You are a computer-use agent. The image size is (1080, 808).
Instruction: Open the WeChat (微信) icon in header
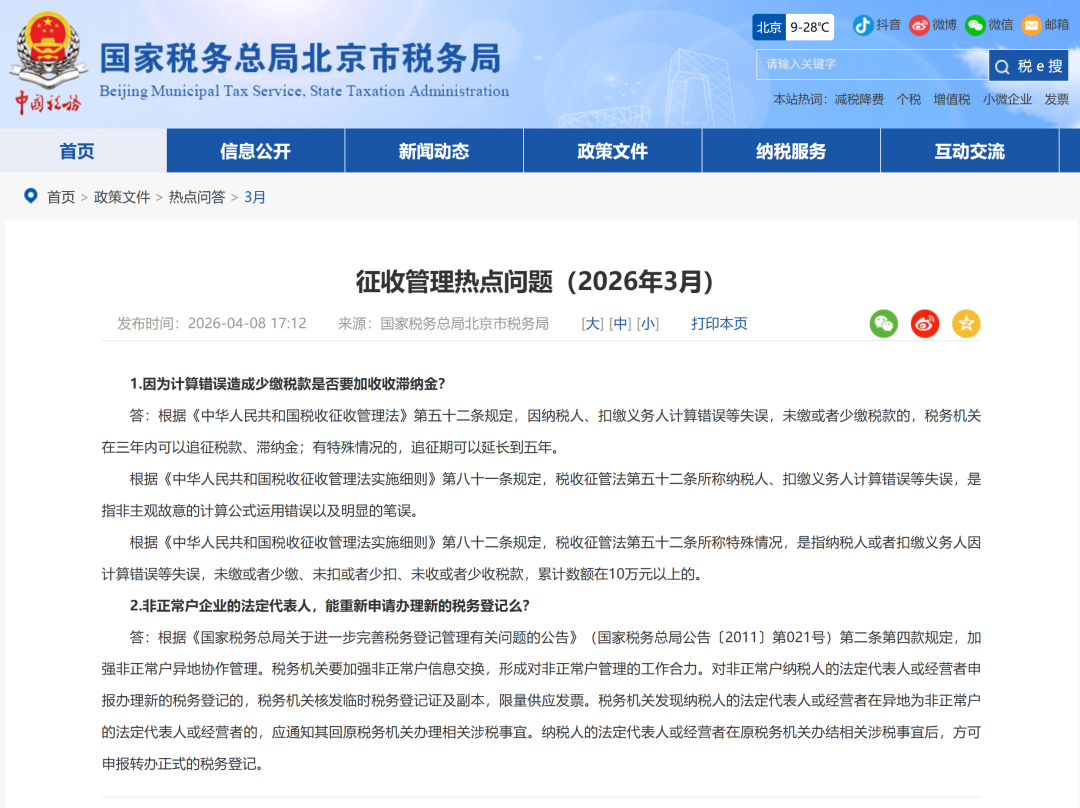pos(975,25)
